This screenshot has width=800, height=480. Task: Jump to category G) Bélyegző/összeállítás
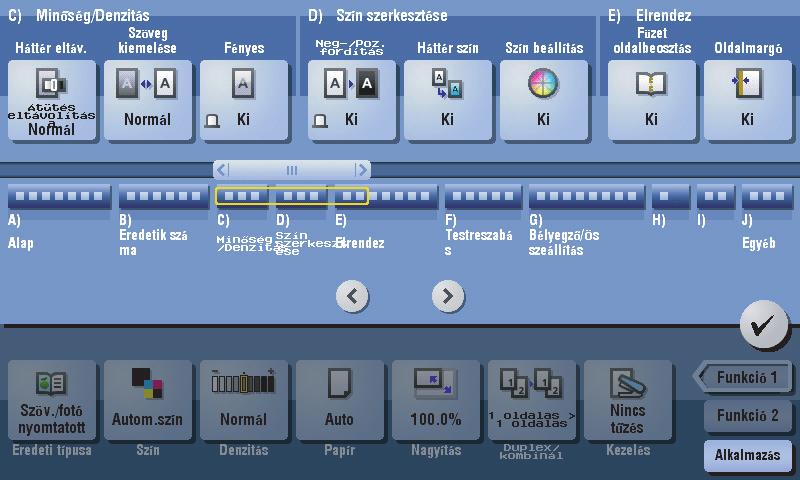click(587, 196)
